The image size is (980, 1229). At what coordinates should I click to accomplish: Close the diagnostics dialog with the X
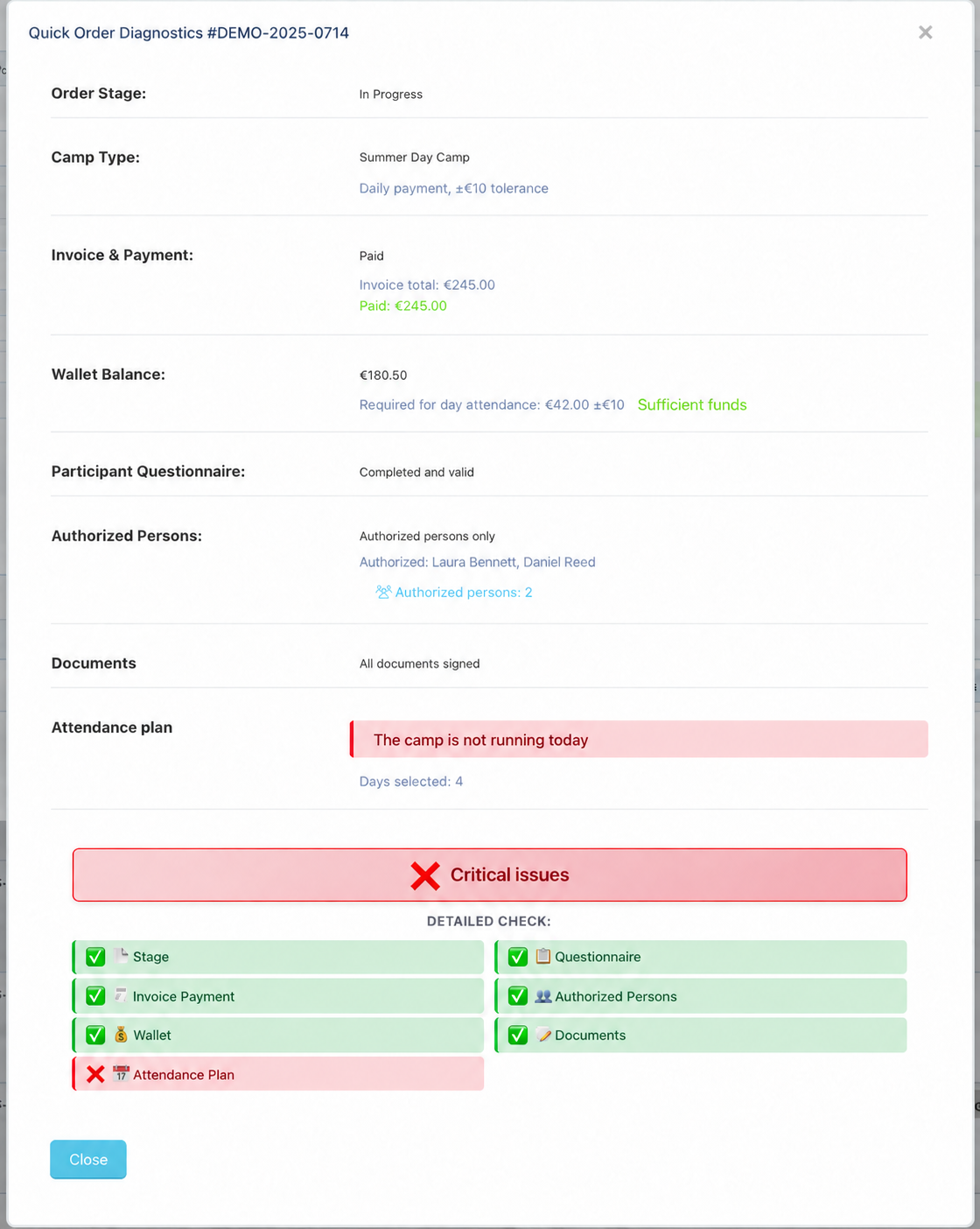925,32
